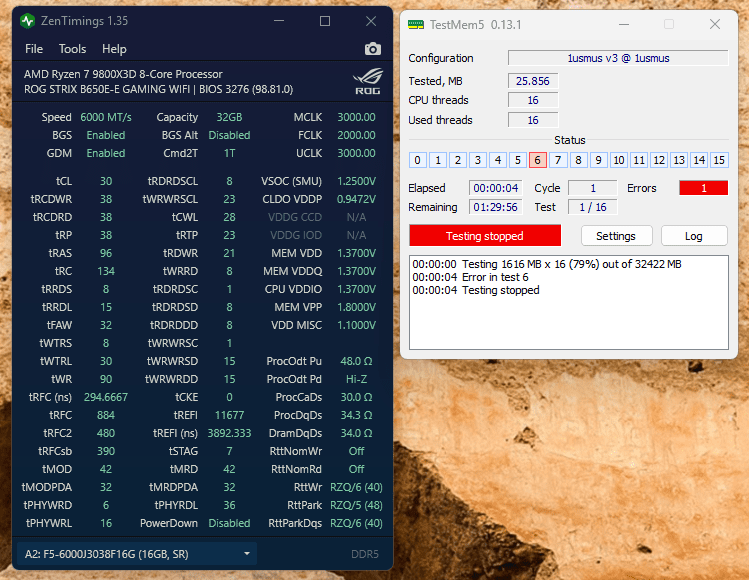Click the TestMem5 title bar icon
Viewport: 749px width, 580px height.
click(416, 25)
